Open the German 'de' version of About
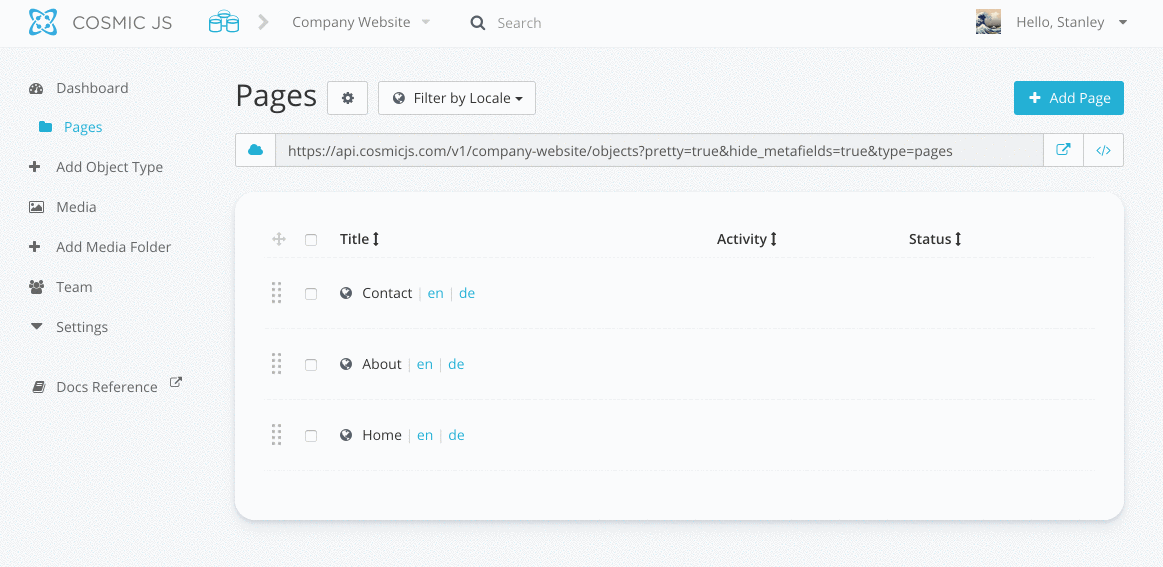This screenshot has width=1163, height=567. click(x=456, y=364)
